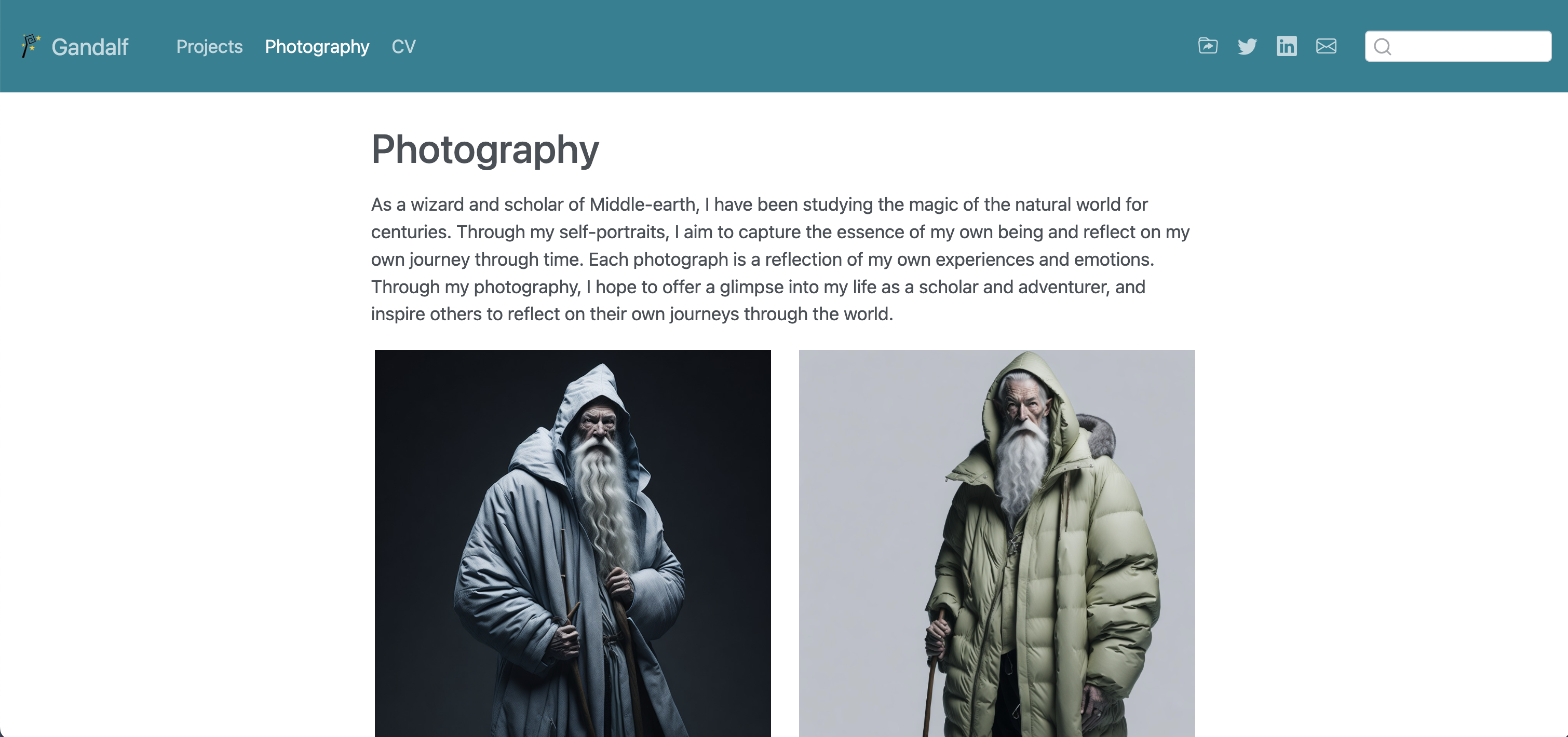
Task: Open the CV page
Action: [403, 46]
